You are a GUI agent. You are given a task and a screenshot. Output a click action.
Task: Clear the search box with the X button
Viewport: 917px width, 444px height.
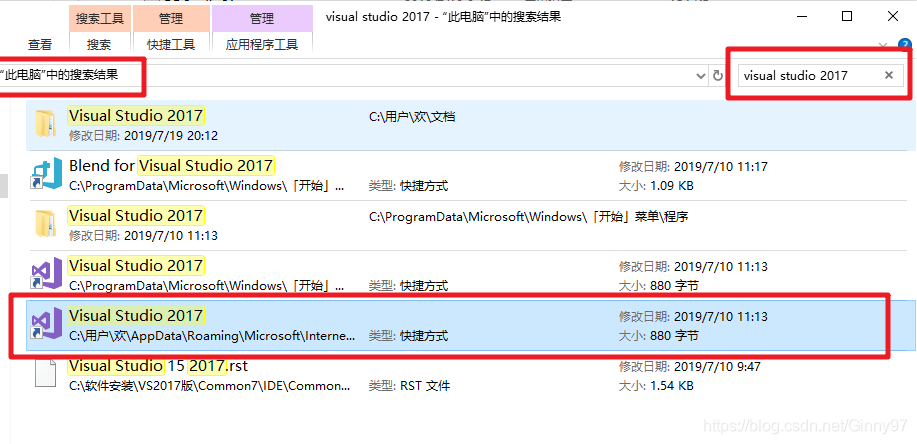tap(889, 75)
